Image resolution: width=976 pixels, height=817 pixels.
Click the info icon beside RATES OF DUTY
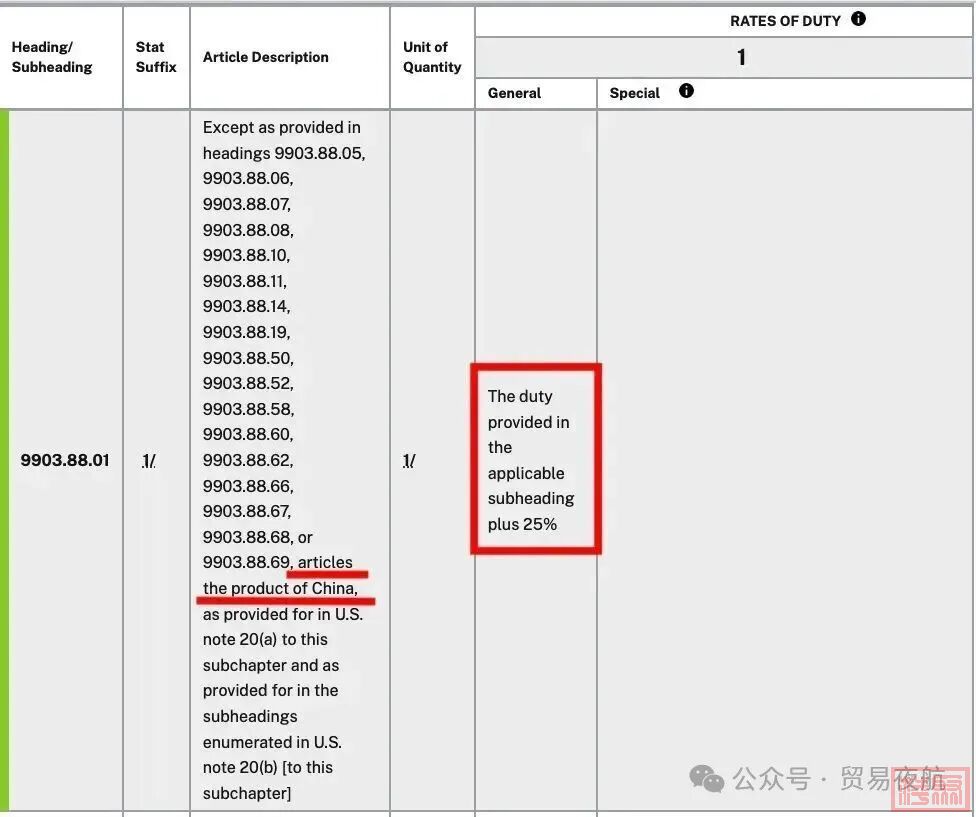click(x=858, y=19)
